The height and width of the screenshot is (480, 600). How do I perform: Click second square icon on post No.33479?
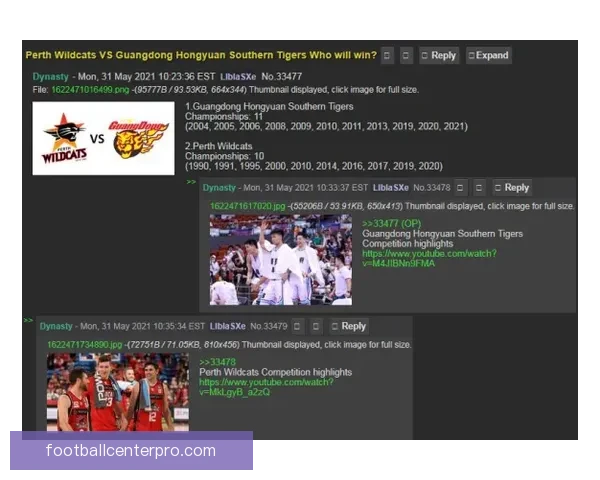point(316,326)
